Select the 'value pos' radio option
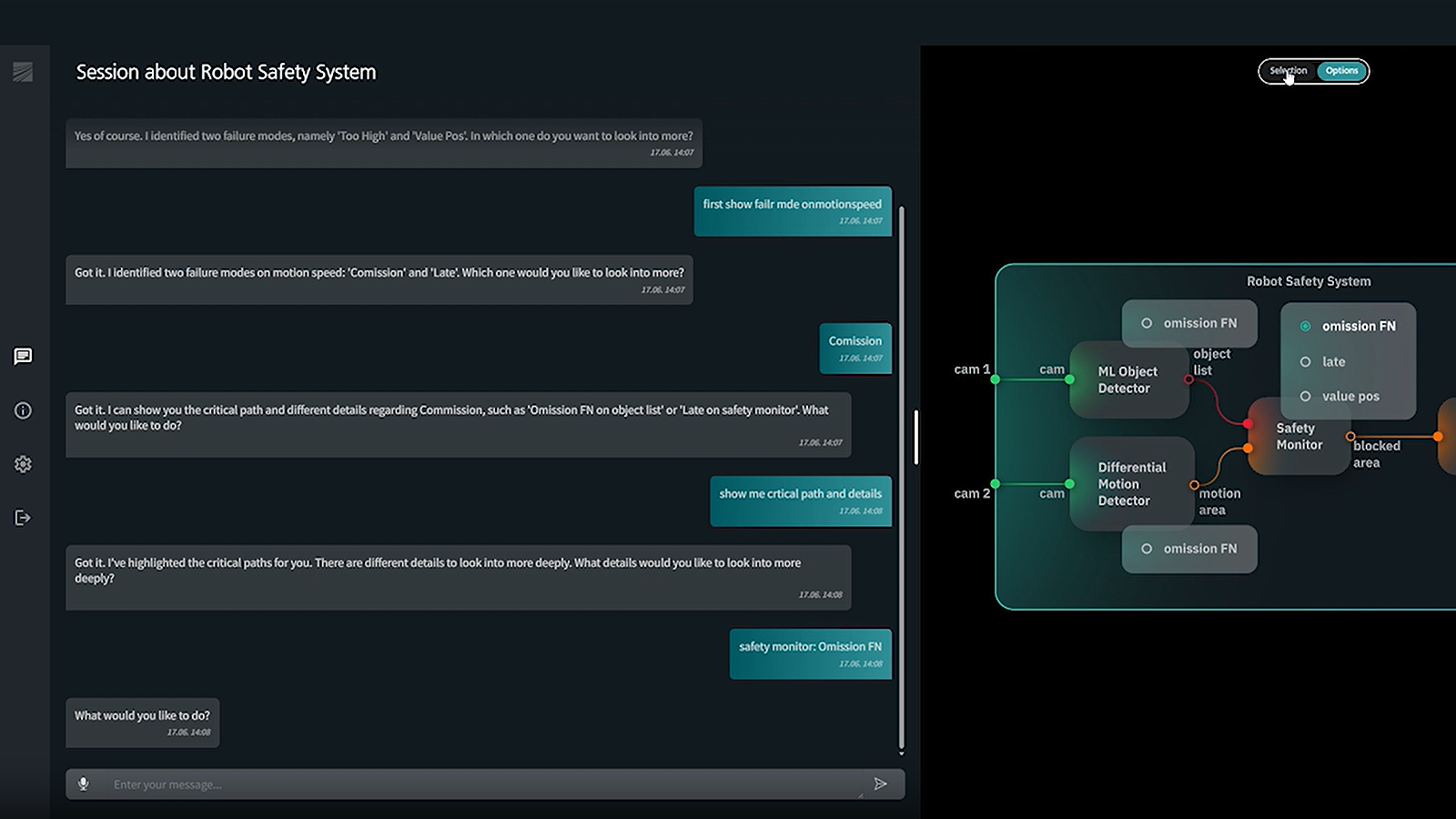Screen dimensions: 1456x819 [1305, 397]
